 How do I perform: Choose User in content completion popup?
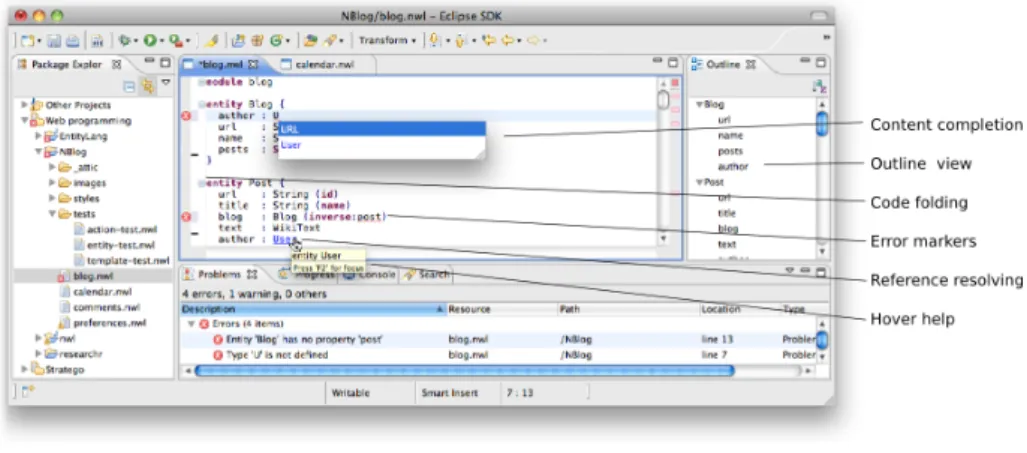pyautogui.click(x=382, y=145)
